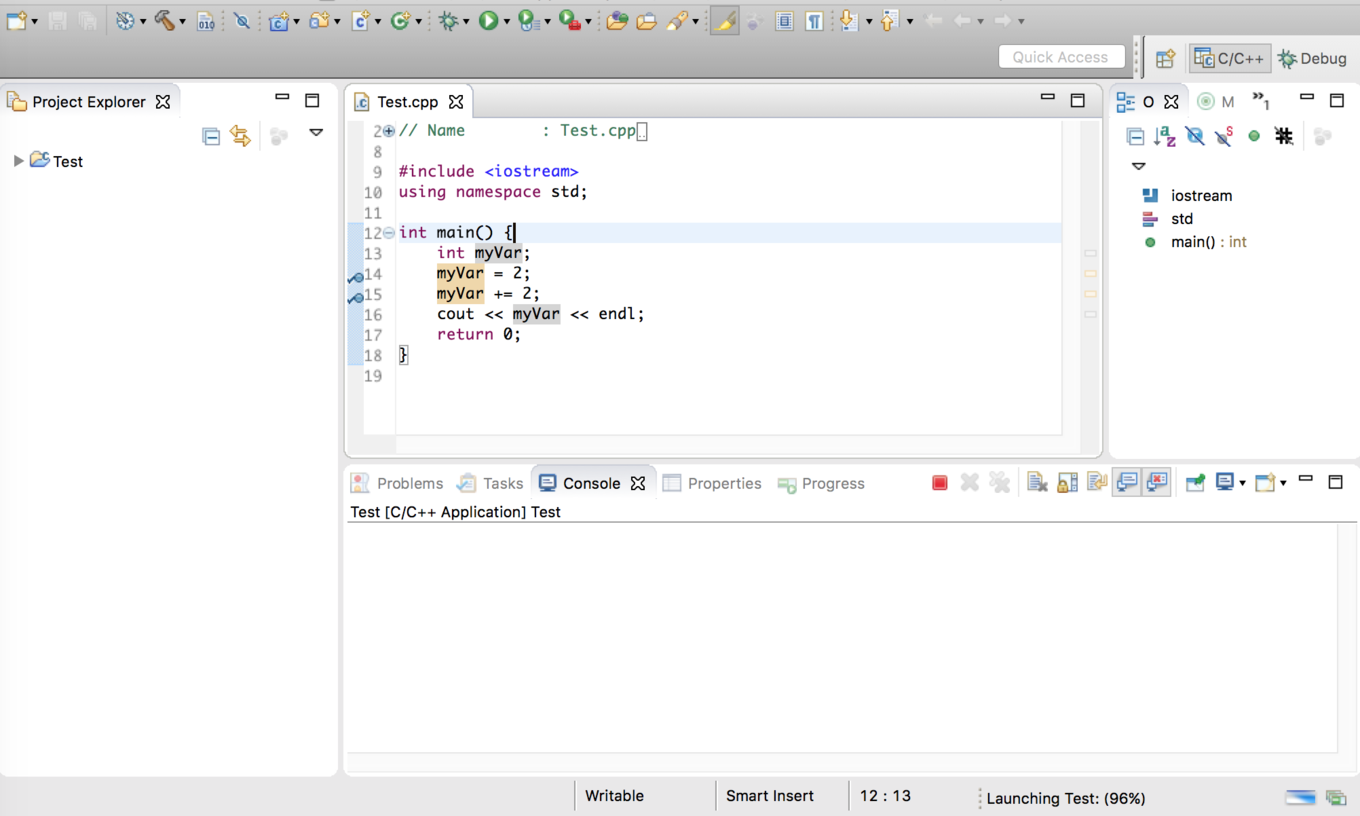The image size is (1360, 816).
Task: Toggle Hide Non-Public Members in Outline
Action: tap(1254, 136)
